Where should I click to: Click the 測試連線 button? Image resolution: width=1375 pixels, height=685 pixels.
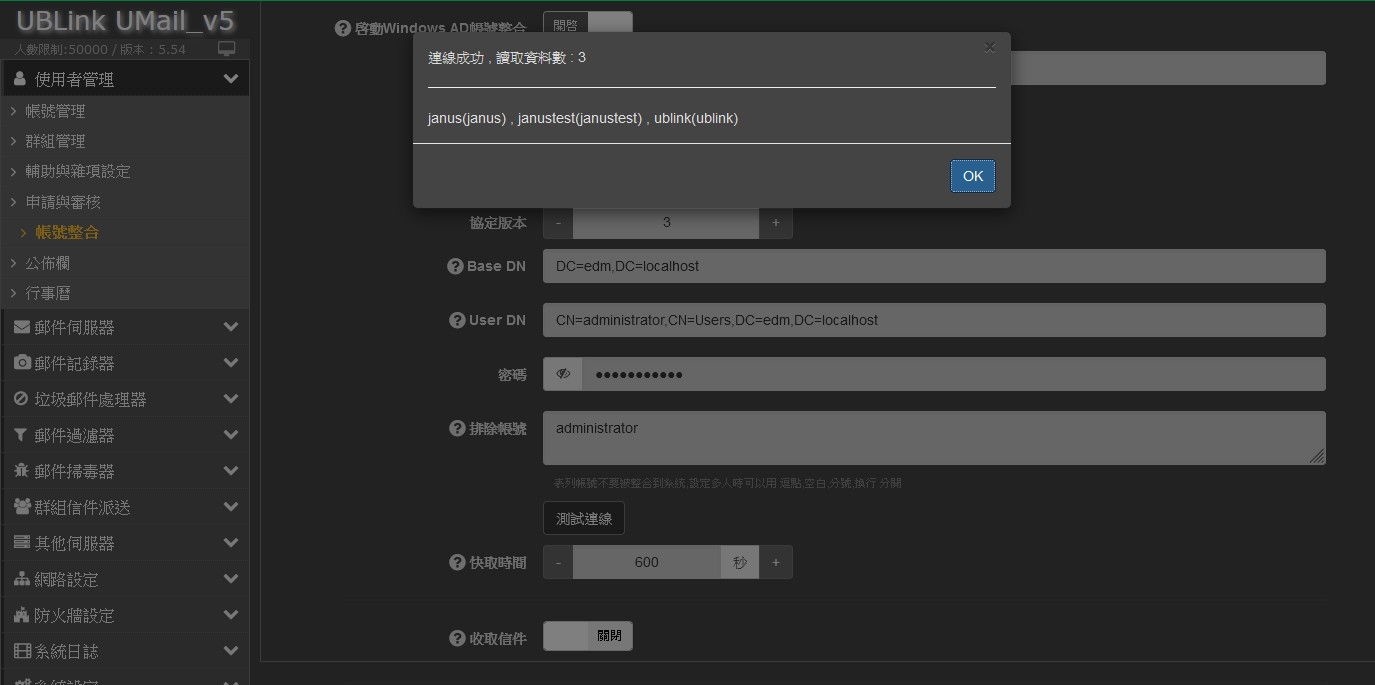point(584,519)
